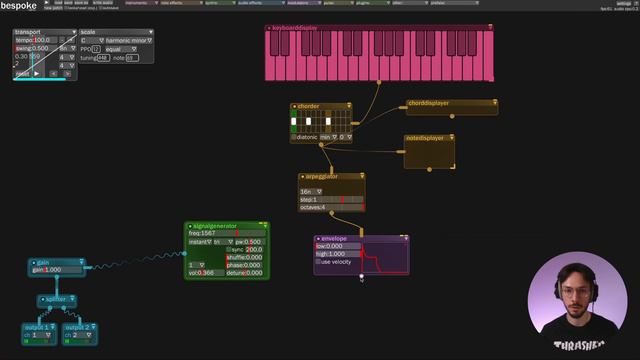Open the envelope module title dropdown triangle
Image resolution: width=640 pixels, height=360 pixels.
(x=406, y=238)
